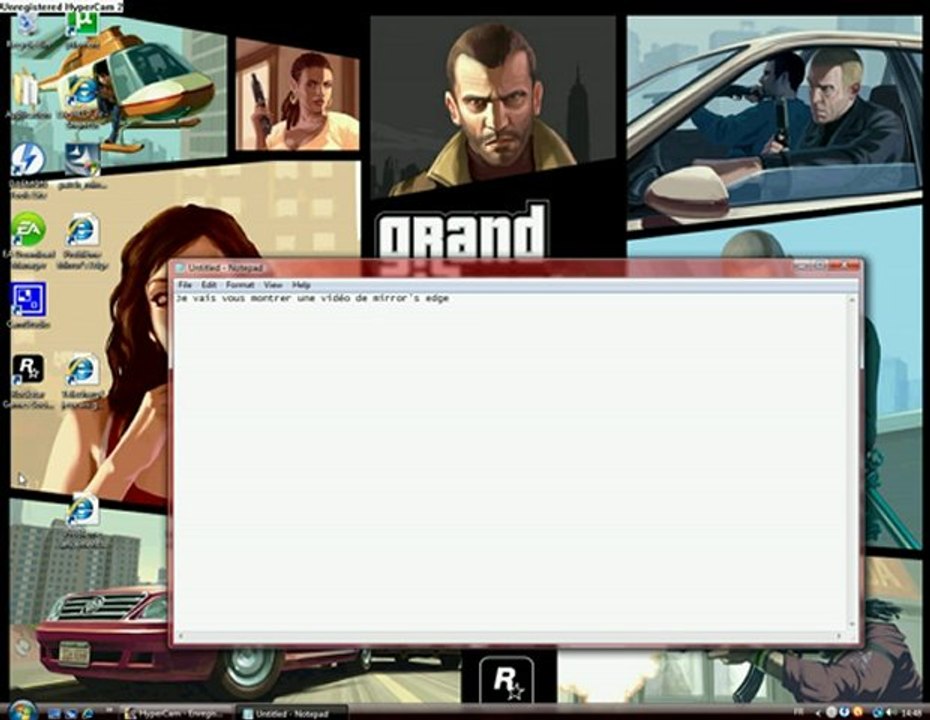Click the Switch Windows quick launch icon
This screenshot has width=930, height=720.
point(71,712)
